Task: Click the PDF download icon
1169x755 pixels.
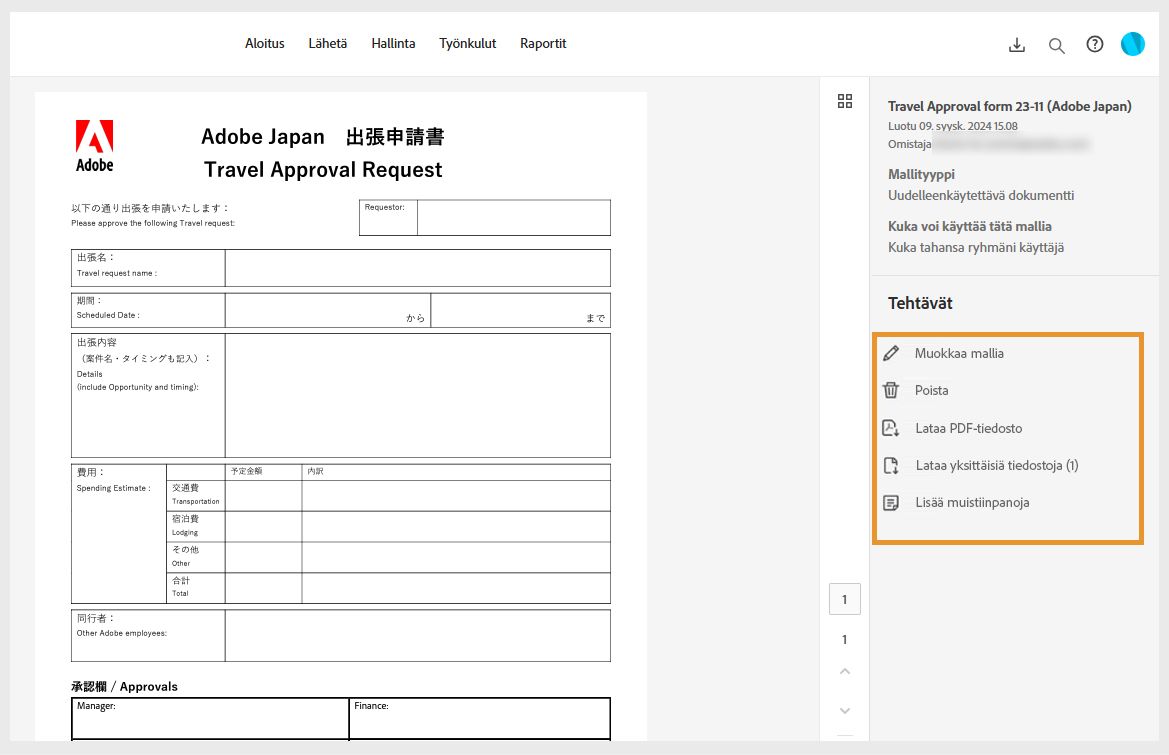Action: pyautogui.click(x=891, y=428)
